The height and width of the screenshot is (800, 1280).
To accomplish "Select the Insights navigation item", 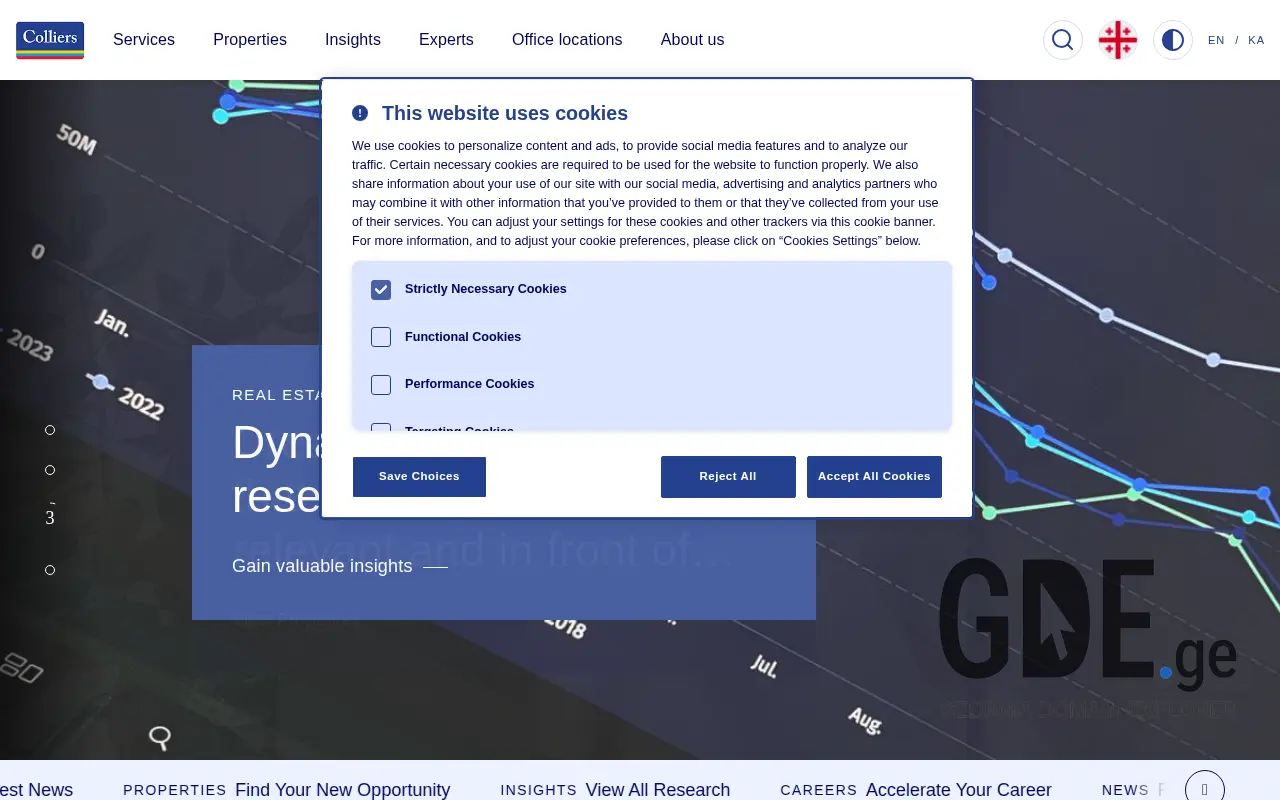I will coord(352,40).
